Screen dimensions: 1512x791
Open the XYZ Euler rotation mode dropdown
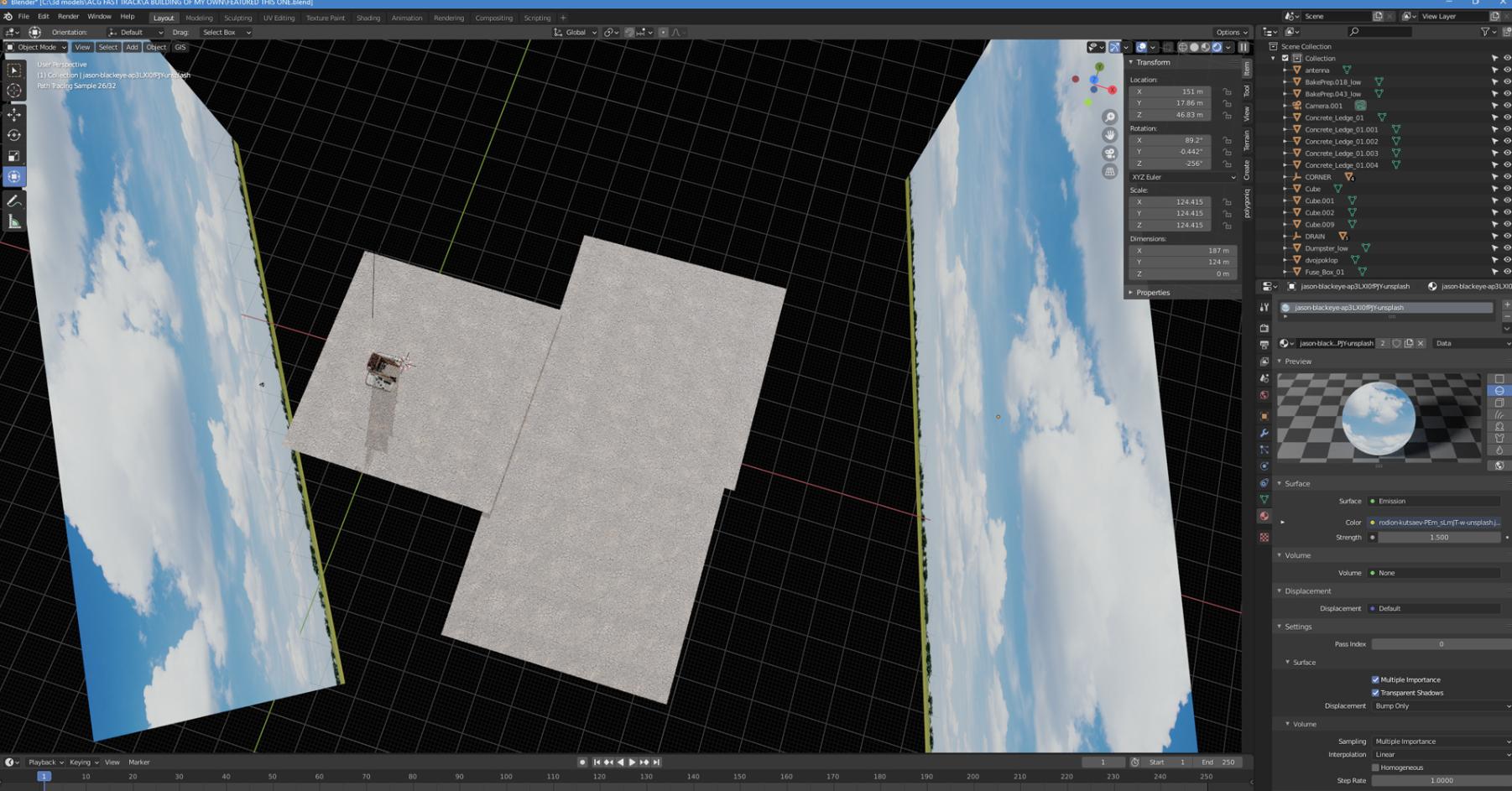point(1181,177)
